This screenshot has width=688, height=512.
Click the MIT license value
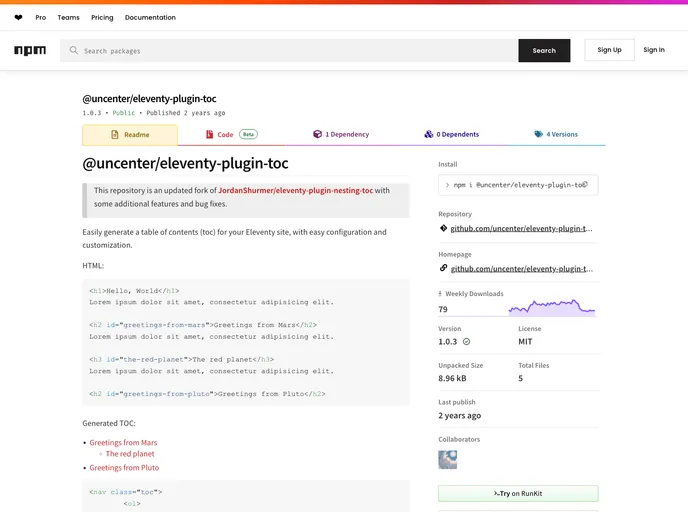(x=525, y=342)
